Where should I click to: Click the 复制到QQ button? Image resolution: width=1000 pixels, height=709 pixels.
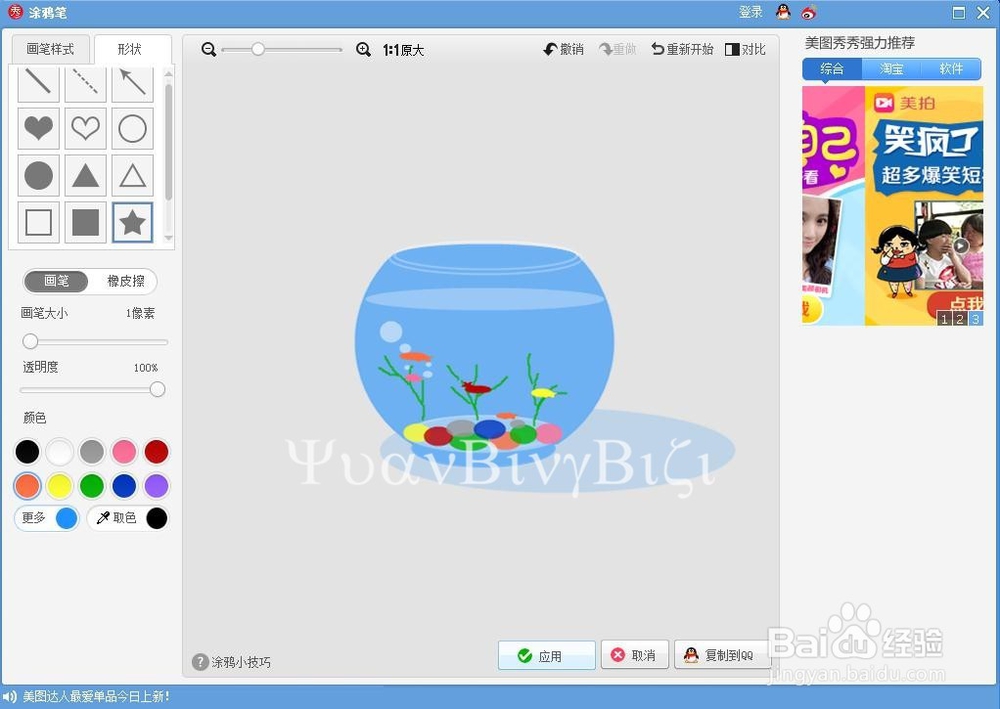coord(722,655)
